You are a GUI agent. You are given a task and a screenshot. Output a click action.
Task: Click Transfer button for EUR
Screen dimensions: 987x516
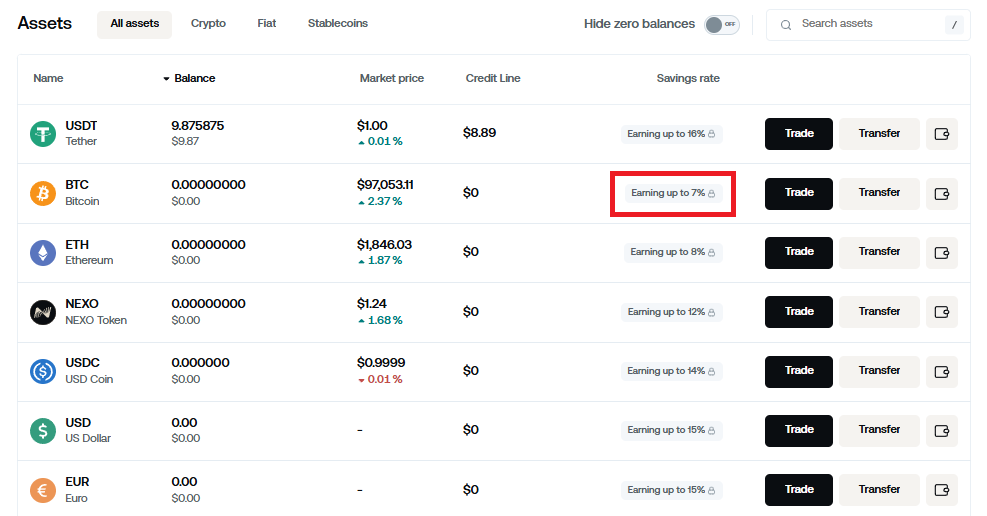pyautogui.click(x=879, y=490)
